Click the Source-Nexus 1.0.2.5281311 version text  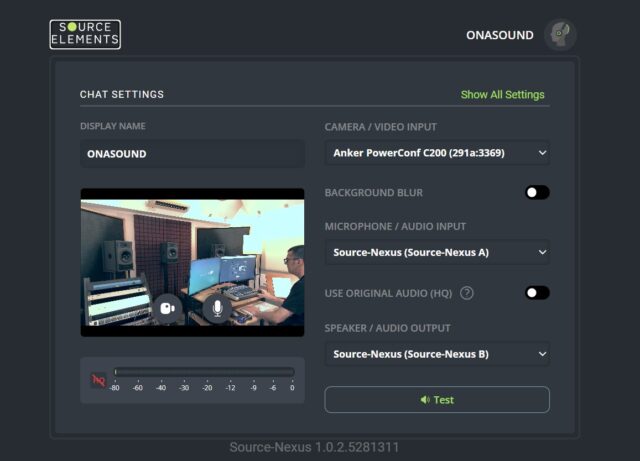[314, 447]
